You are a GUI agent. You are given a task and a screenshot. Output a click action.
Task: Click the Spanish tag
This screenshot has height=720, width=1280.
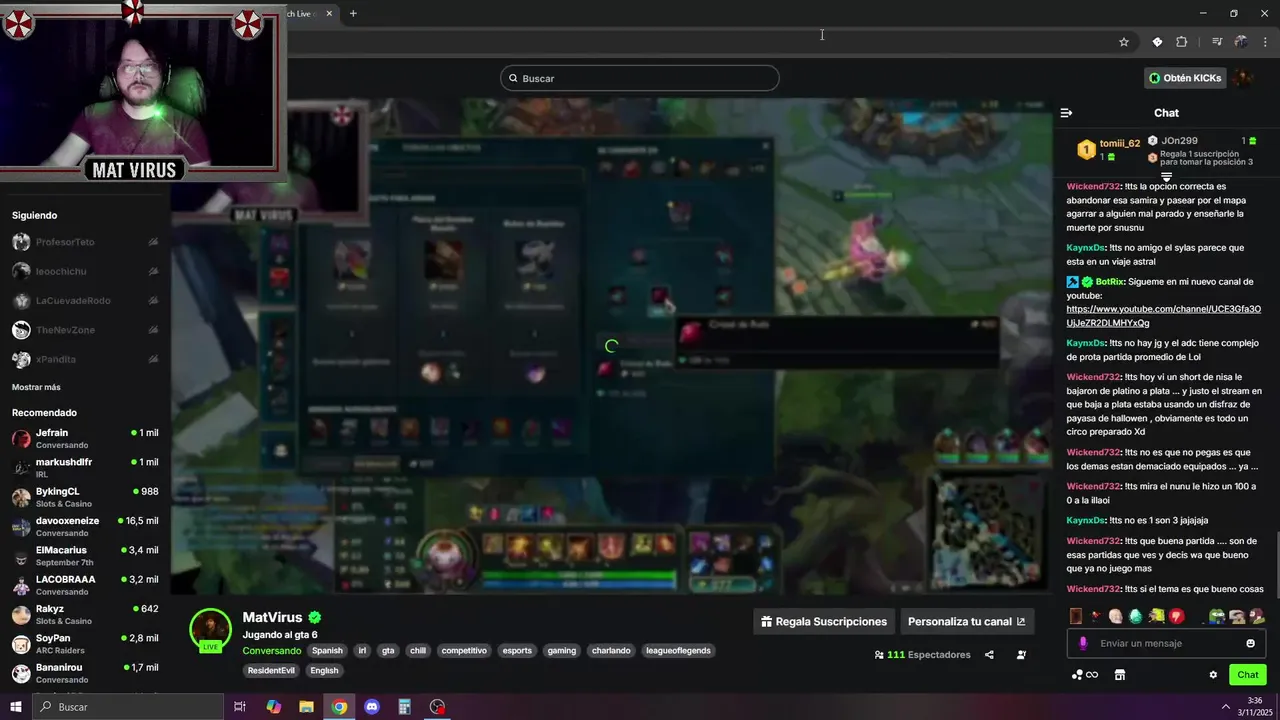point(327,651)
